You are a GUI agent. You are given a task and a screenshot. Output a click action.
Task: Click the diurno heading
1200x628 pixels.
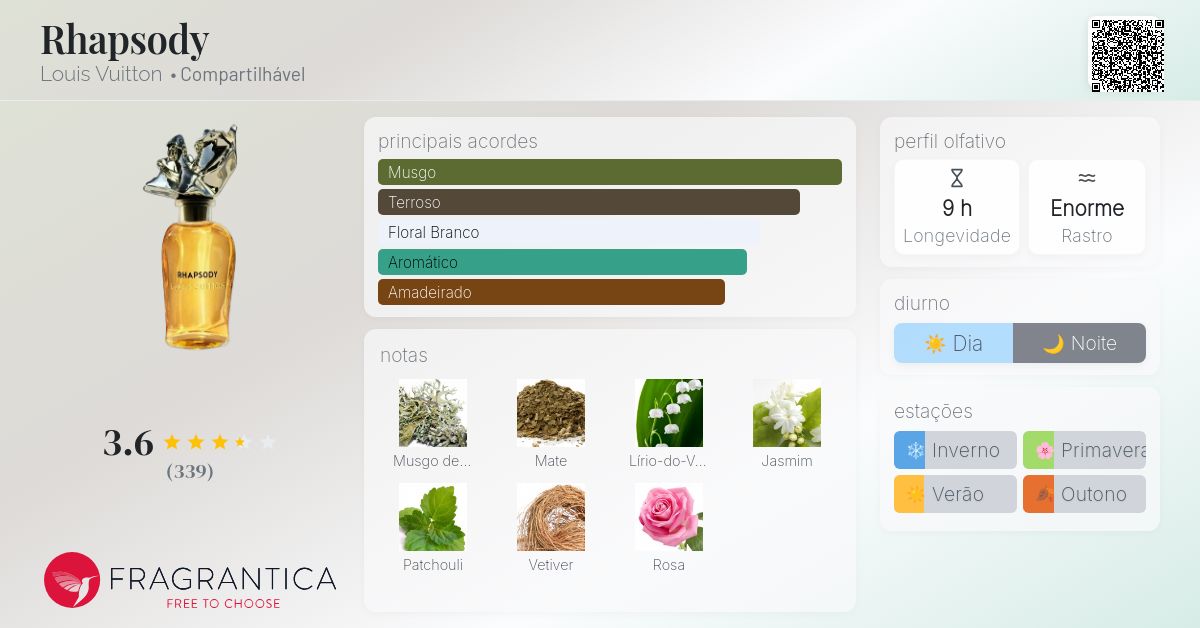[x=922, y=303]
